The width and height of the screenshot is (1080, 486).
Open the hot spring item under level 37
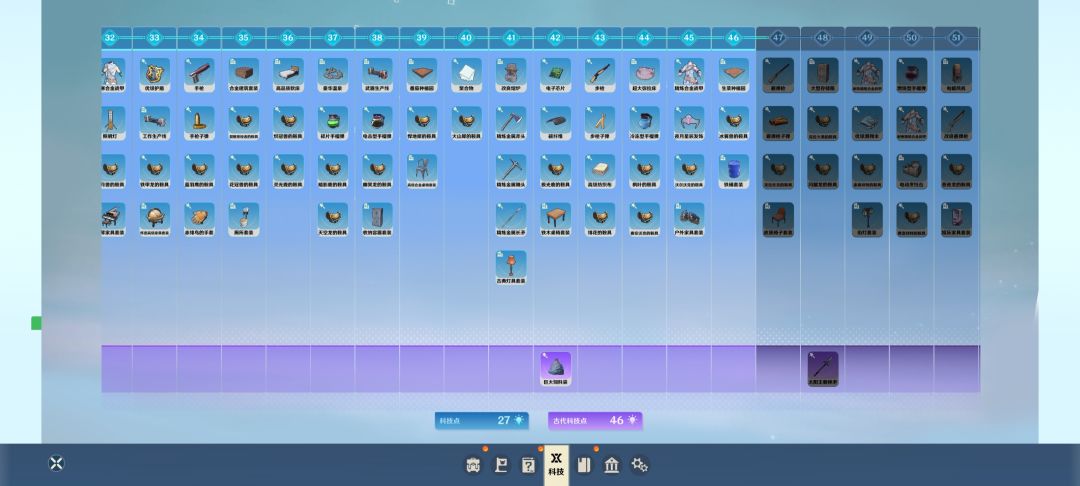333,75
